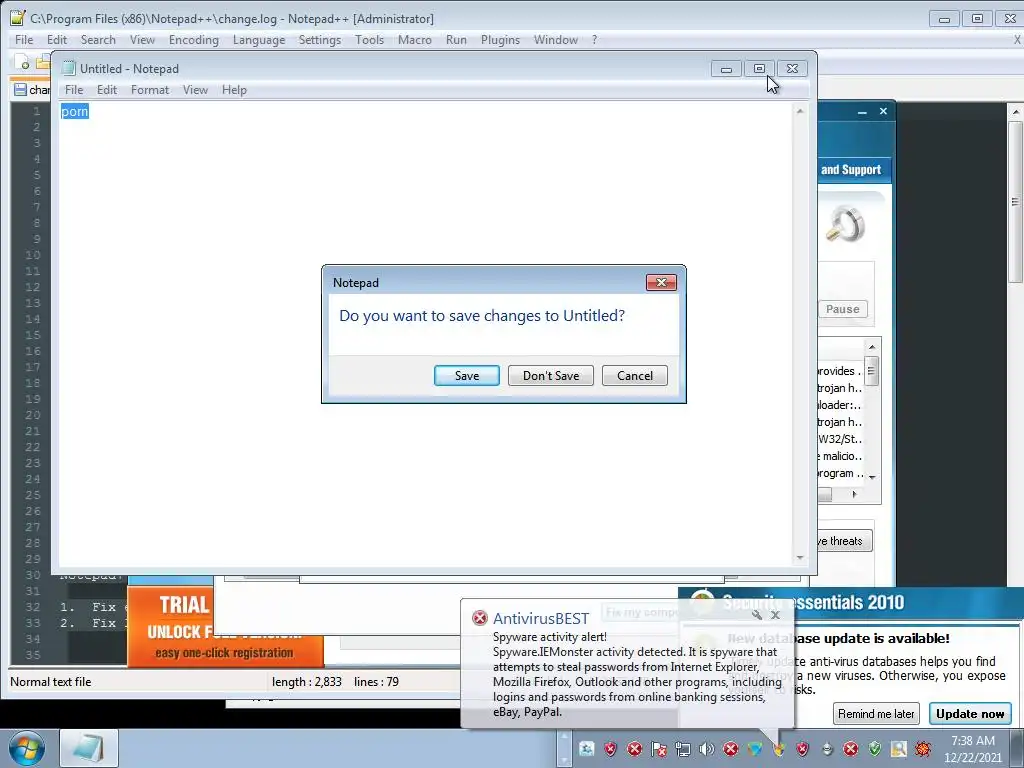The image size is (1024, 768).
Task: Click the selected word 'porn' in Notepad
Action: (x=74, y=111)
